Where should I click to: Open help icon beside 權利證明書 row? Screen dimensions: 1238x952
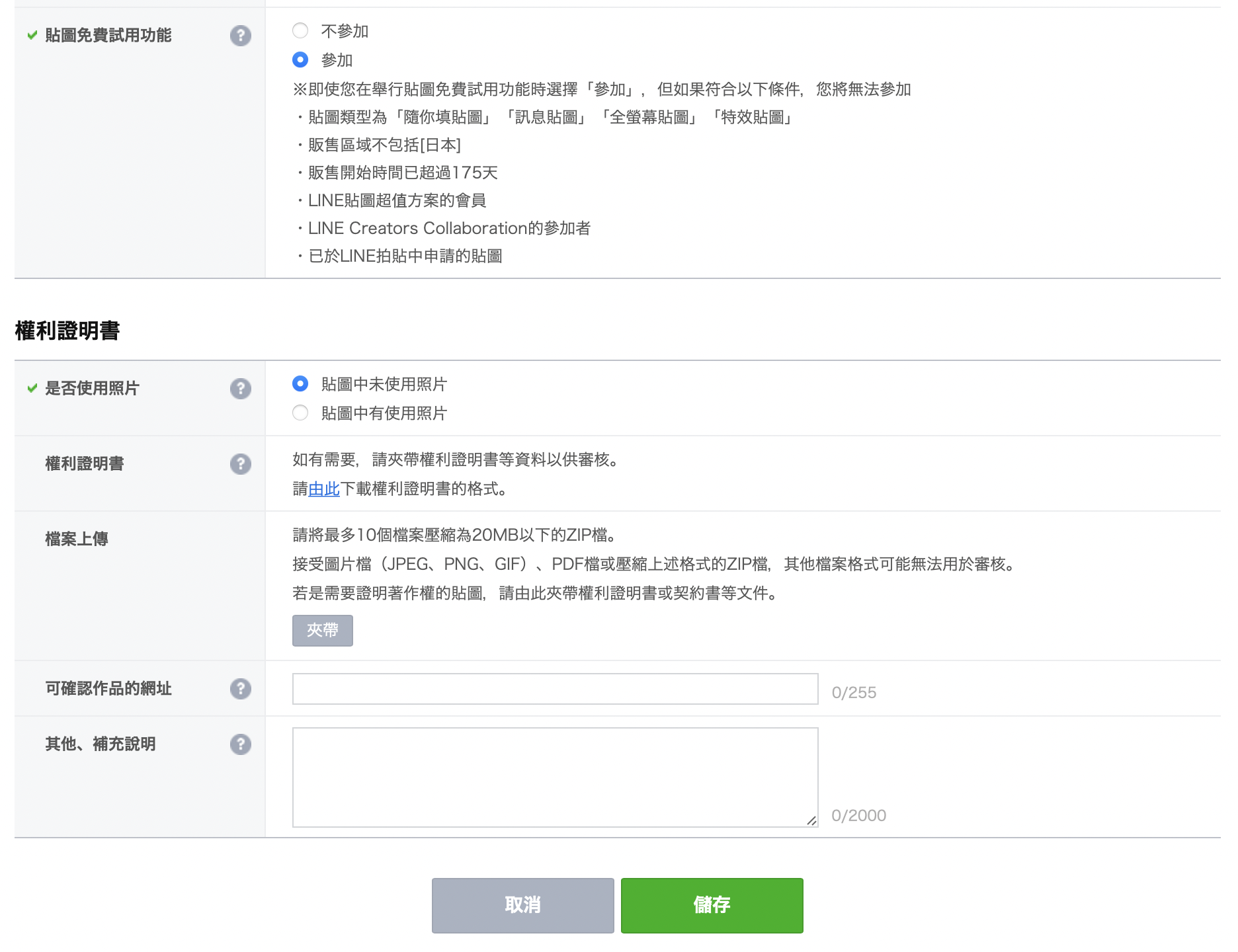coord(241,464)
